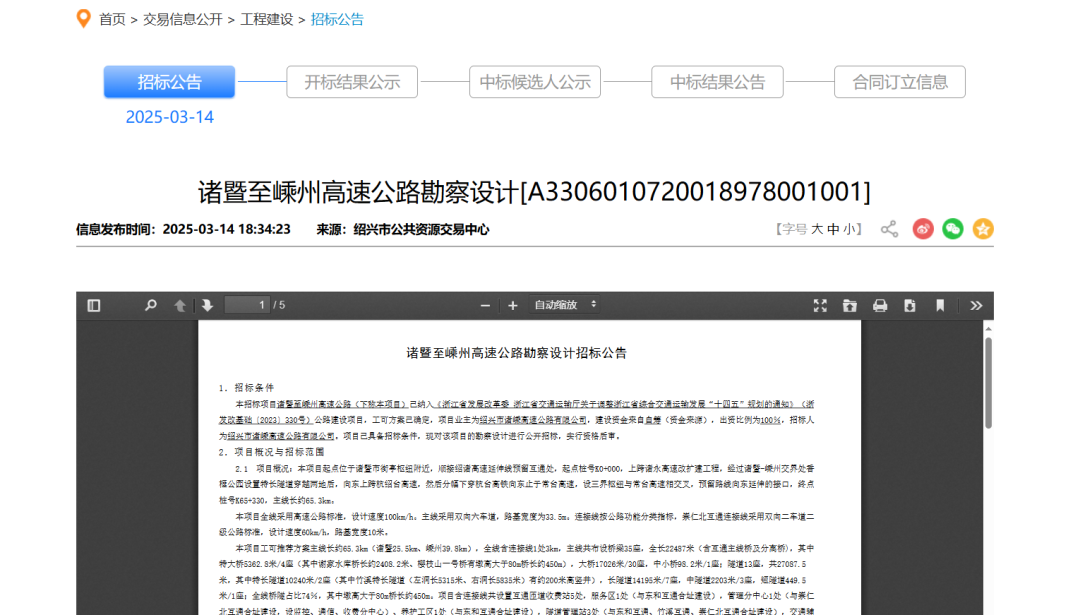Screen dimensions: 1080x615
Task: Zoom out the PDF document
Action: (485, 305)
